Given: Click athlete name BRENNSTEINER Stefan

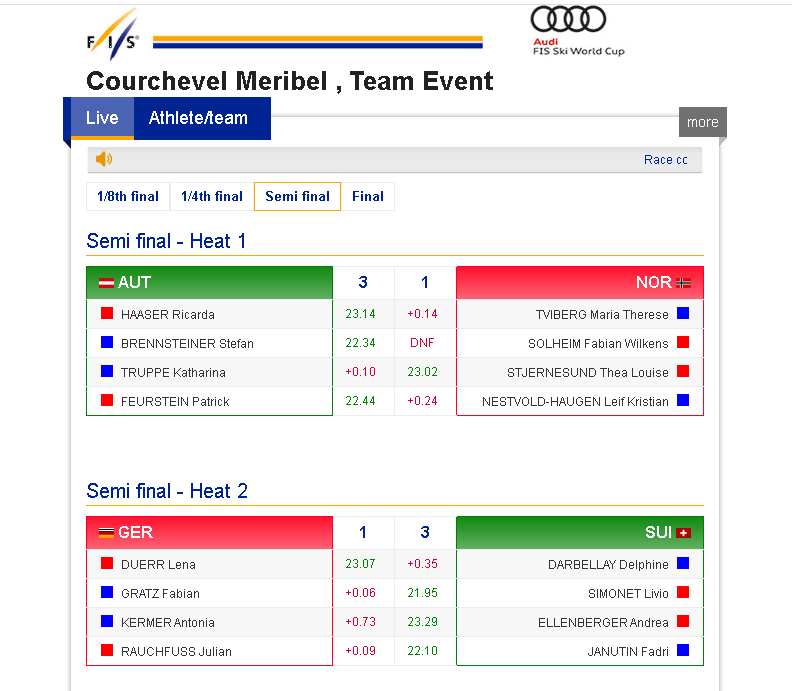Looking at the screenshot, I should coord(187,343).
